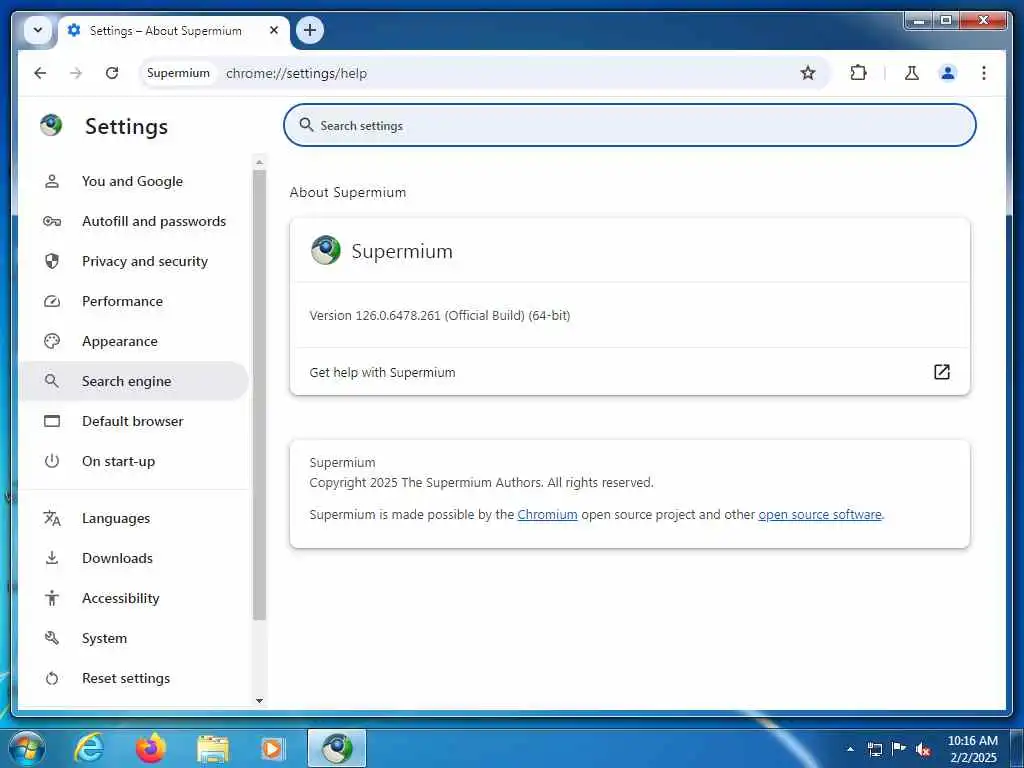Click the shield icon beside Privacy and security
This screenshot has height=768, width=1024.
pyautogui.click(x=52, y=261)
